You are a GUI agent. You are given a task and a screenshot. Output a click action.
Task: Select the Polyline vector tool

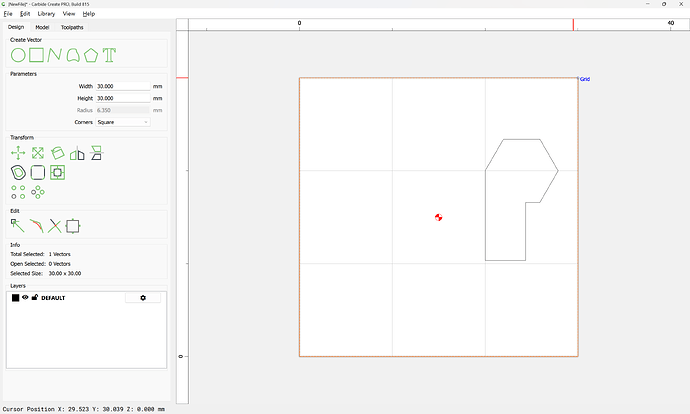pos(55,55)
